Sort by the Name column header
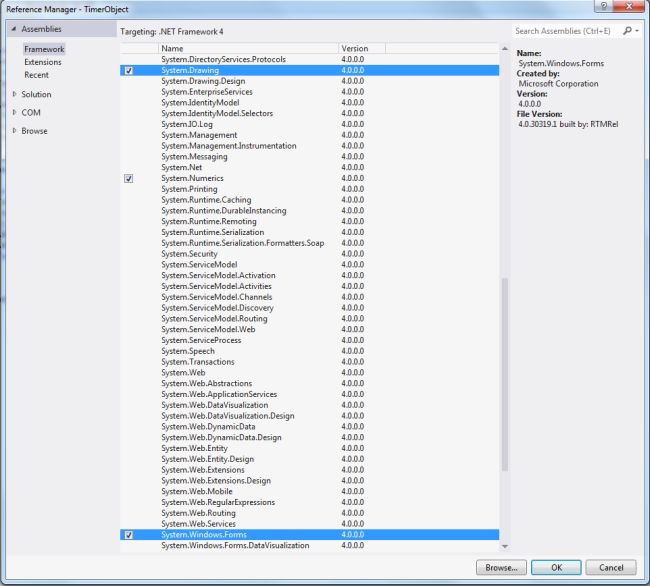The image size is (650, 586). point(248,48)
